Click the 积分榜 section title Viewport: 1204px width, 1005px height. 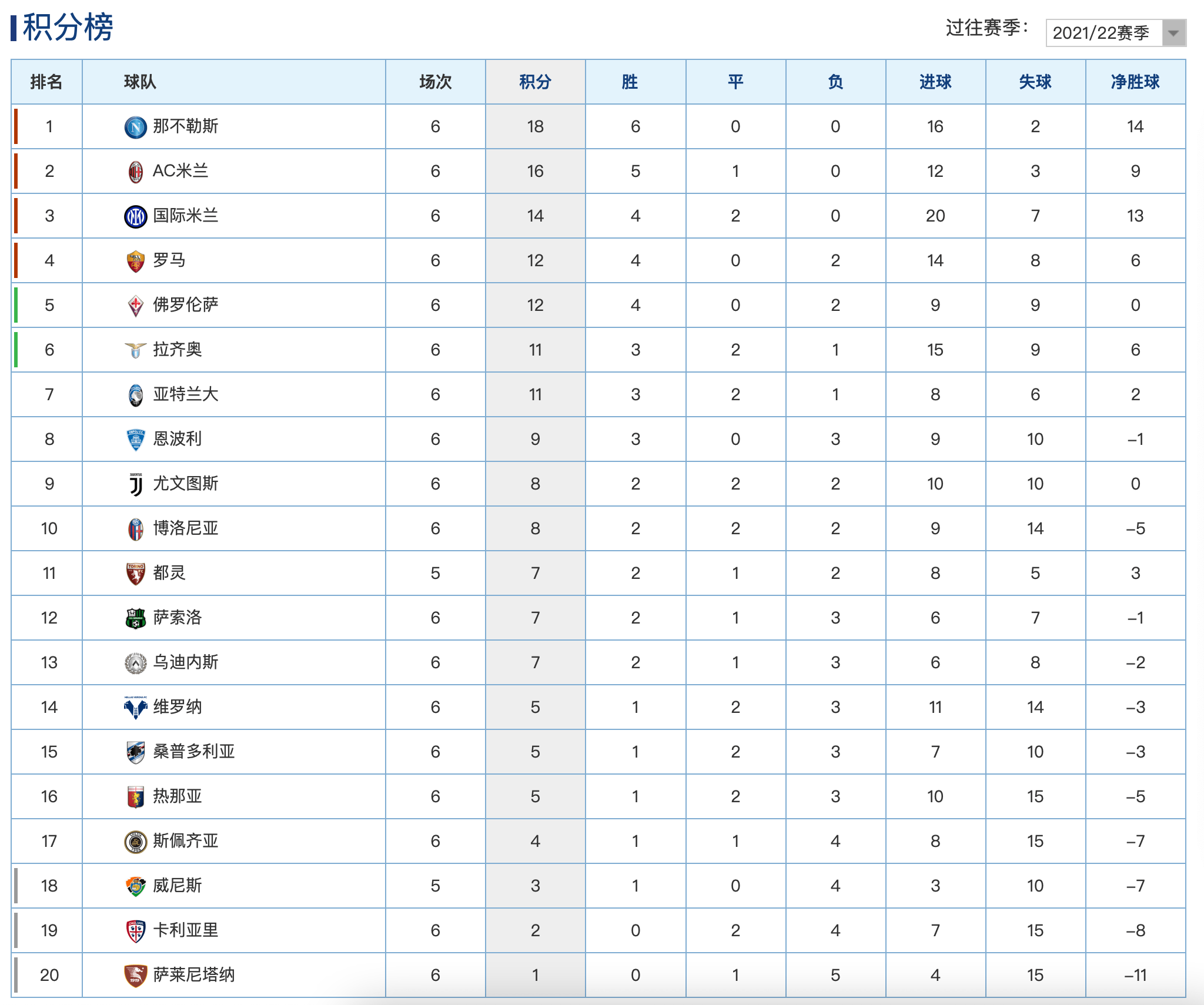(68, 27)
